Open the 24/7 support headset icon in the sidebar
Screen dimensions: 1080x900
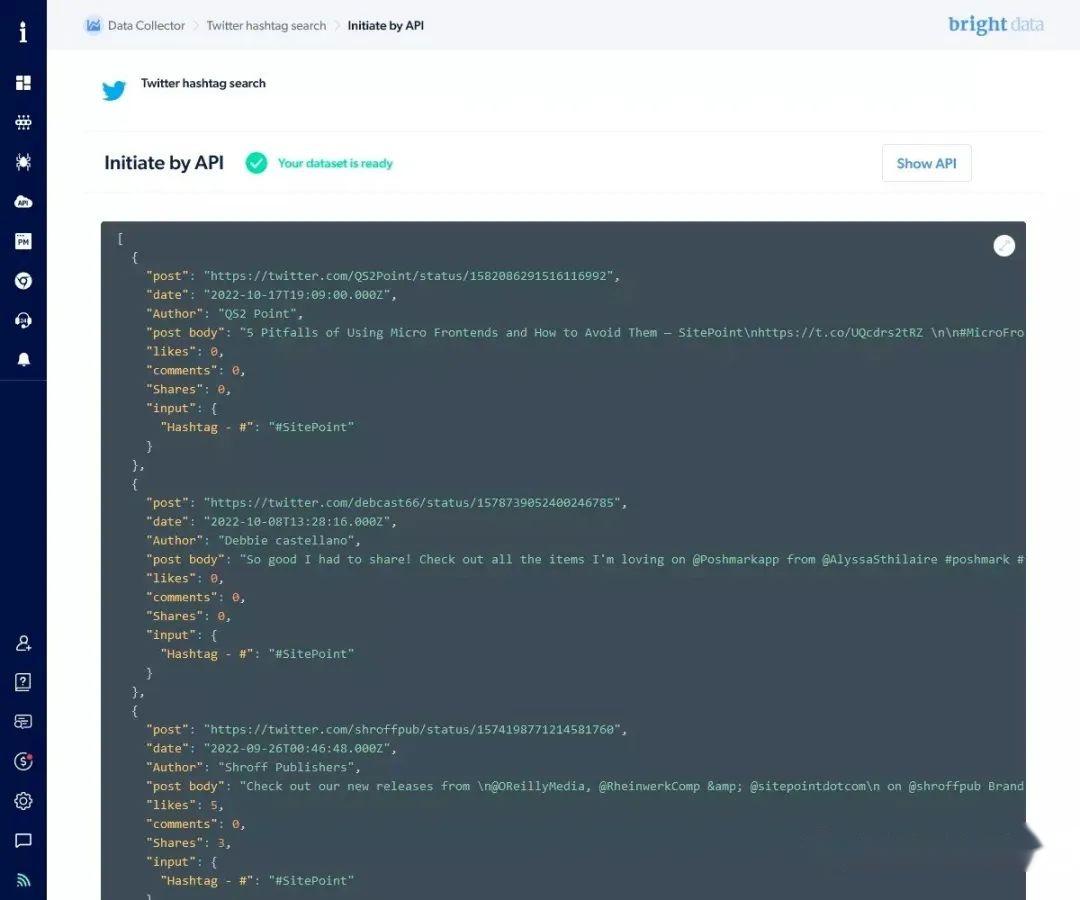tap(23, 320)
